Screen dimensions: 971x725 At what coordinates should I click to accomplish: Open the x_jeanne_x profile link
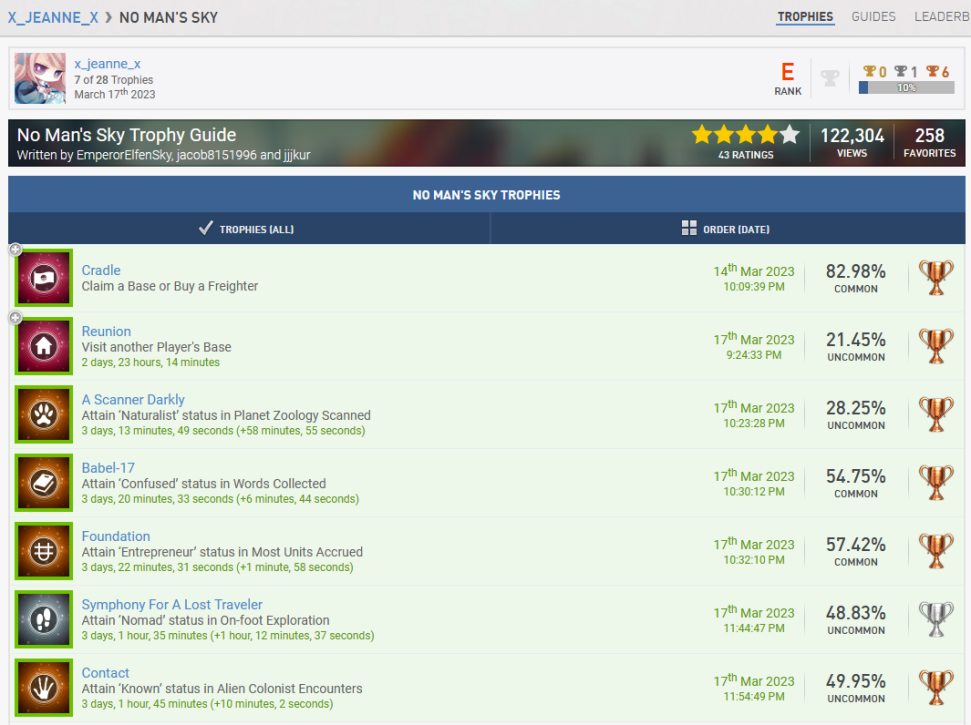(x=107, y=64)
